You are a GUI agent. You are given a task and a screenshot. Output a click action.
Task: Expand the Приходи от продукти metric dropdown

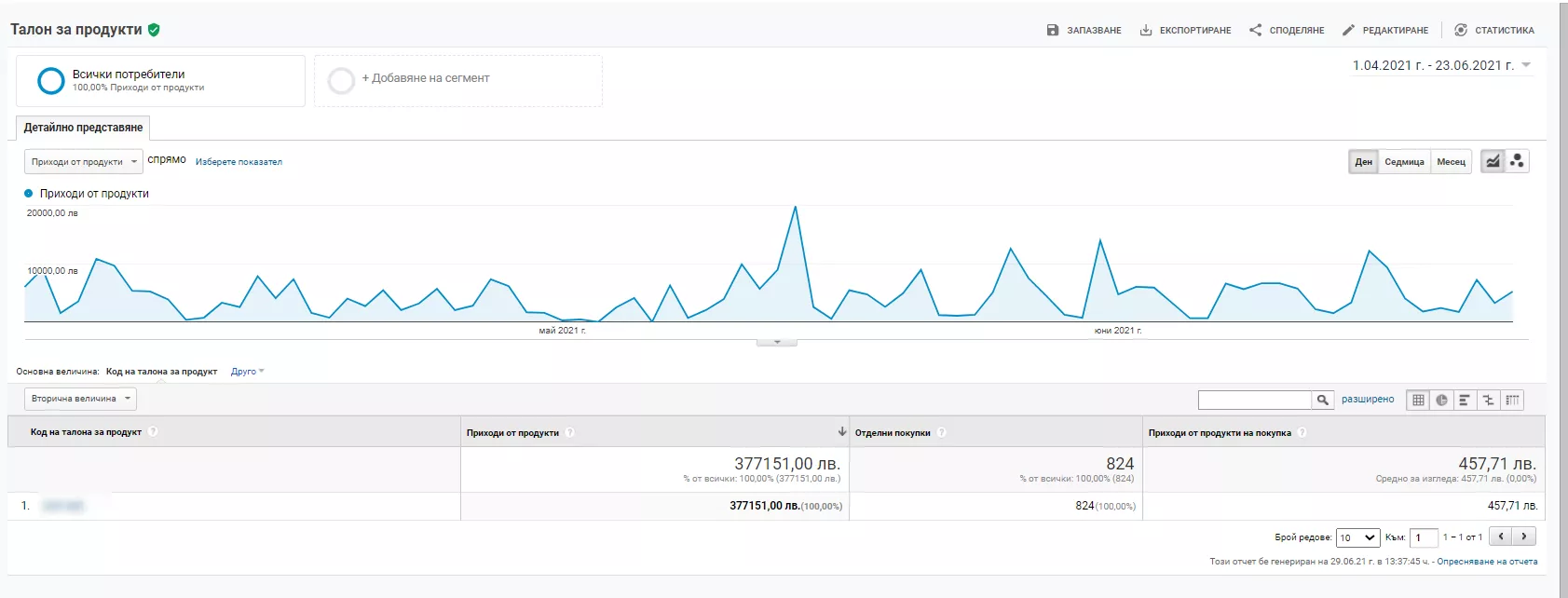84,162
